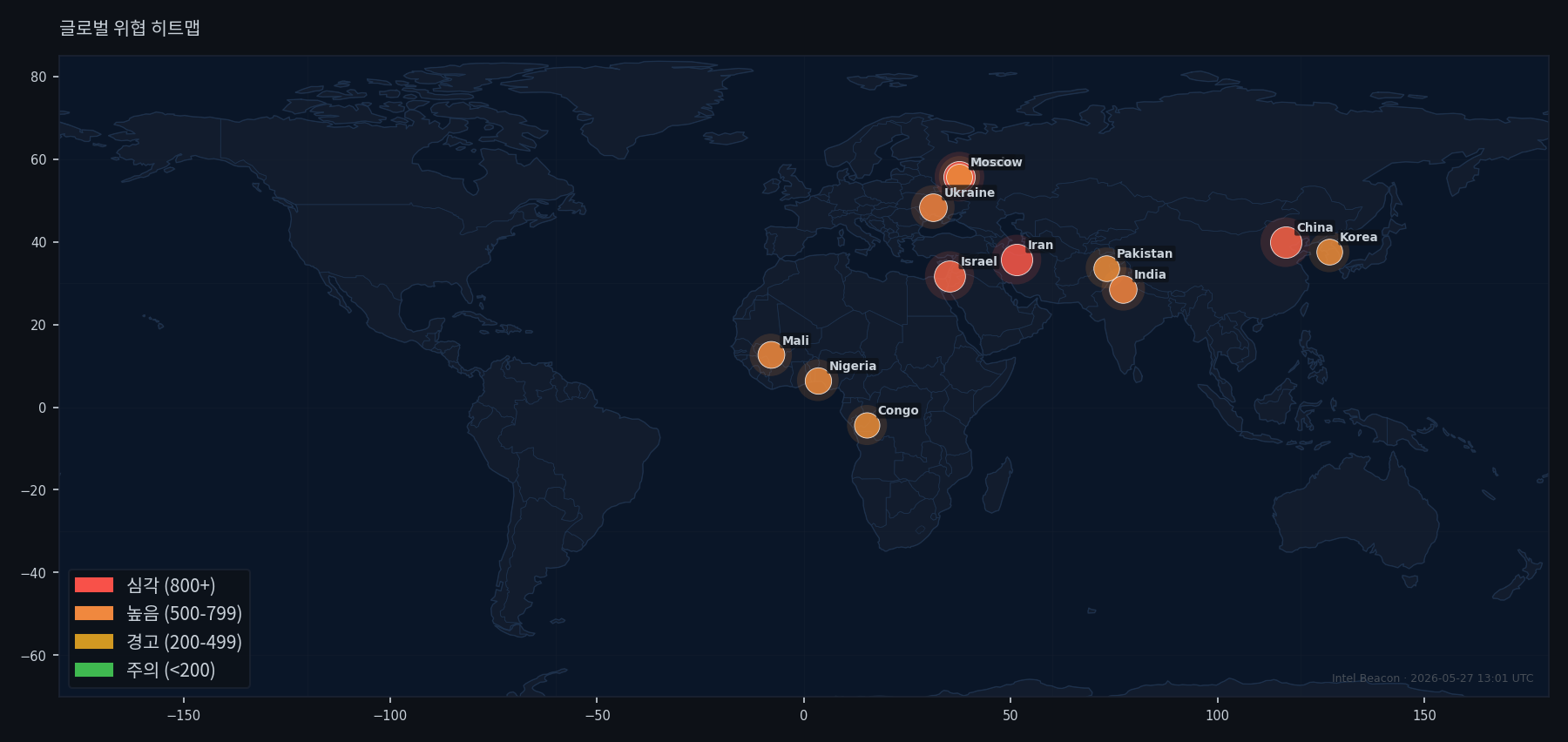This screenshot has height=742, width=1568.
Task: Click the Ukraine label text
Action: (x=970, y=192)
